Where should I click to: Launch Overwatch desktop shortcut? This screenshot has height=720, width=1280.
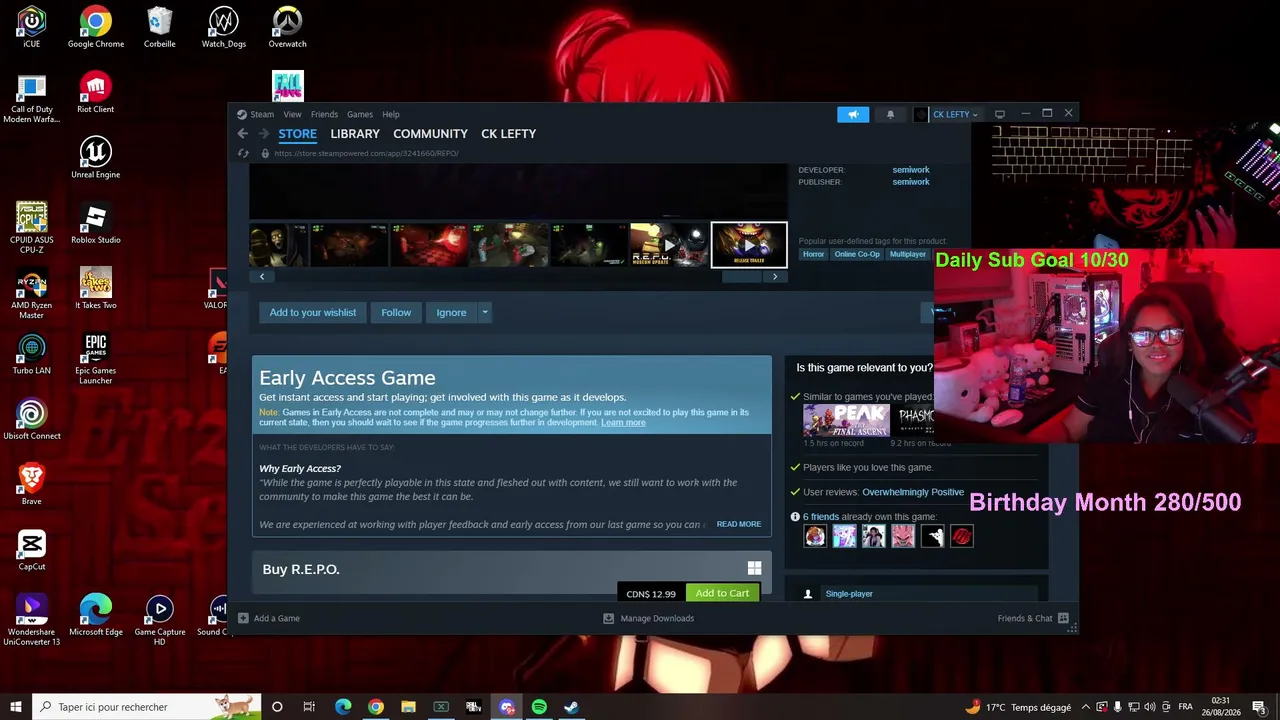pyautogui.click(x=288, y=27)
